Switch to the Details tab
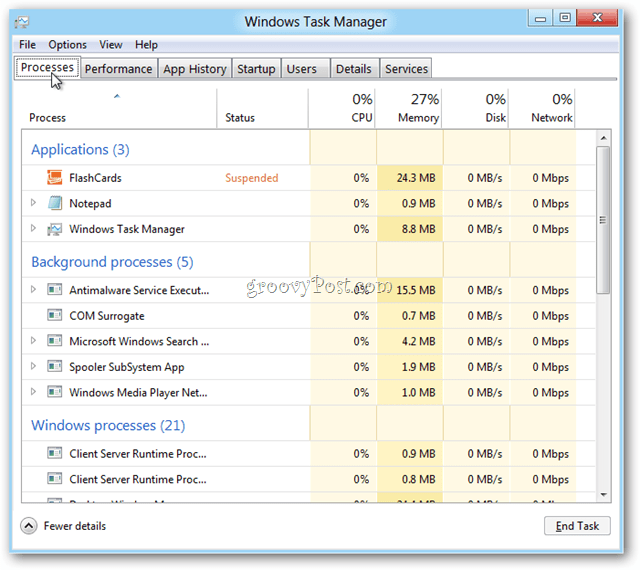Viewport: 640px width, 570px height. coord(353,69)
